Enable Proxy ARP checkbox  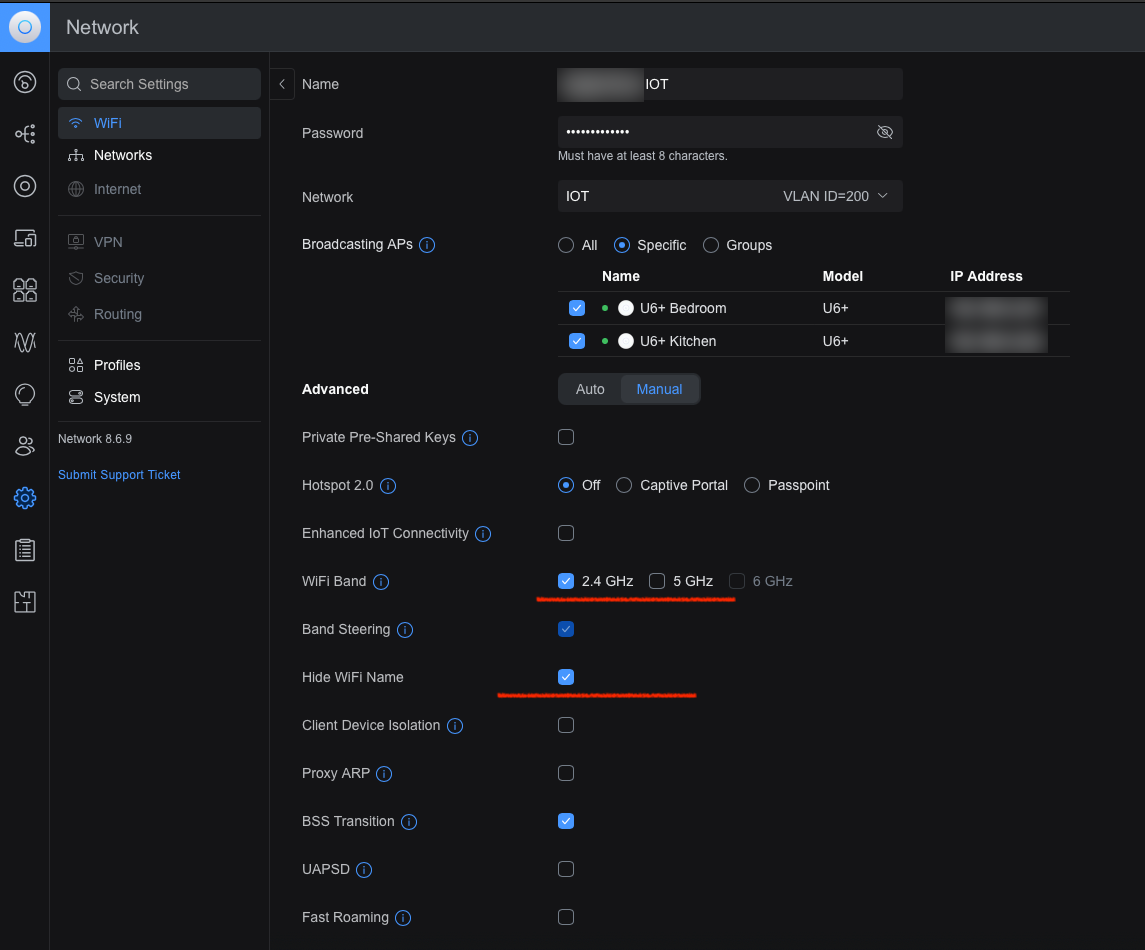pyautogui.click(x=566, y=773)
